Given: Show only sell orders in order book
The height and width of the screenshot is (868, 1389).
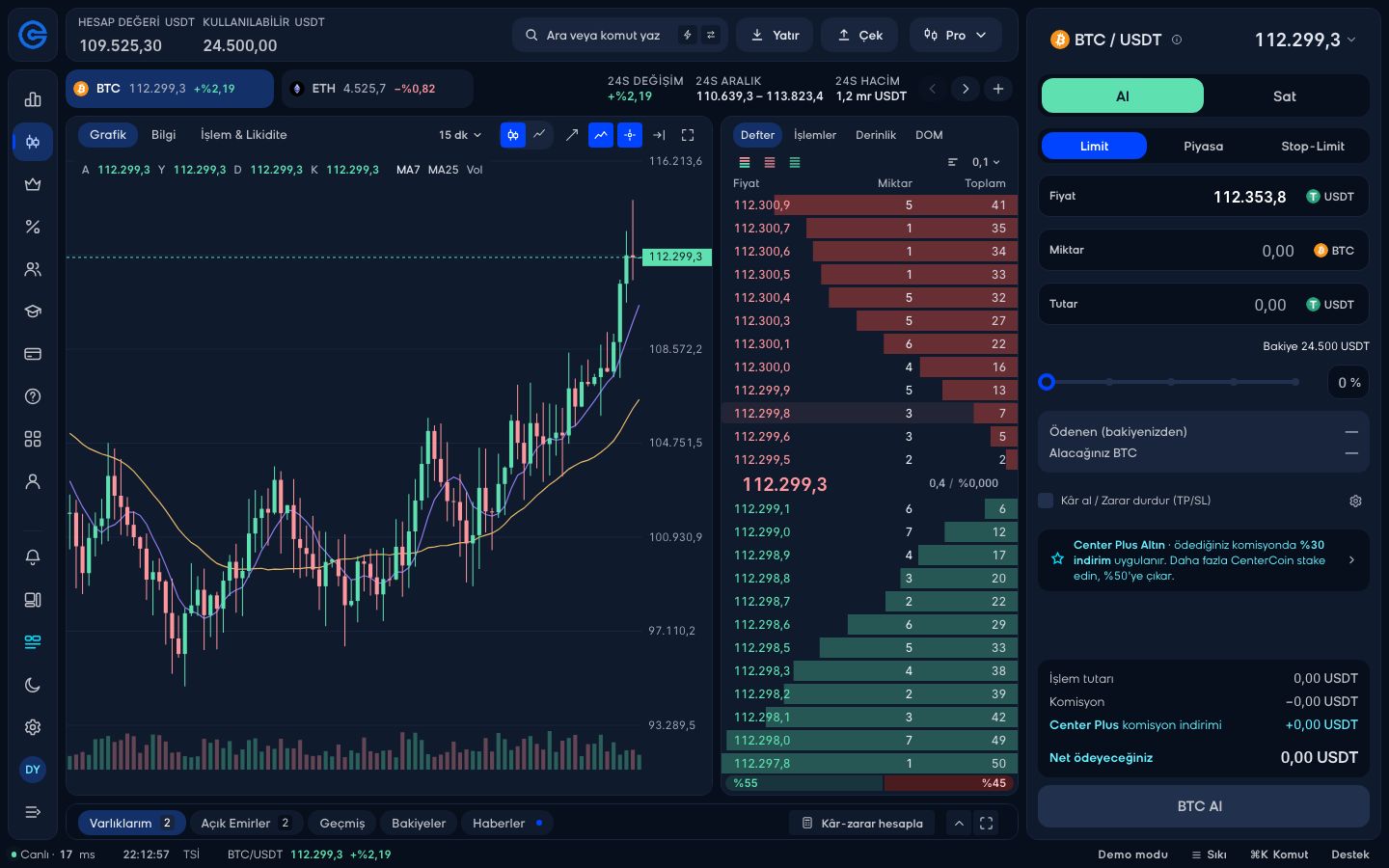Looking at the screenshot, I should [770, 162].
